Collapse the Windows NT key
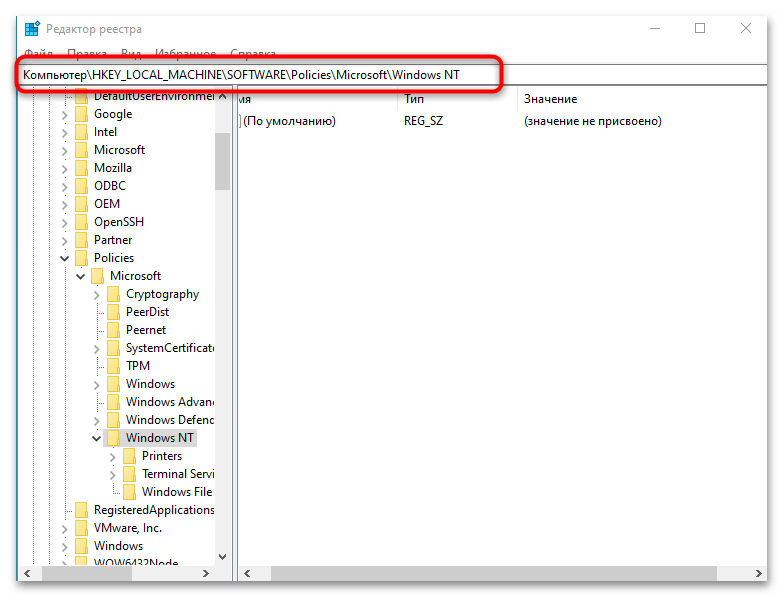The width and height of the screenshot is (783, 597). click(97, 439)
